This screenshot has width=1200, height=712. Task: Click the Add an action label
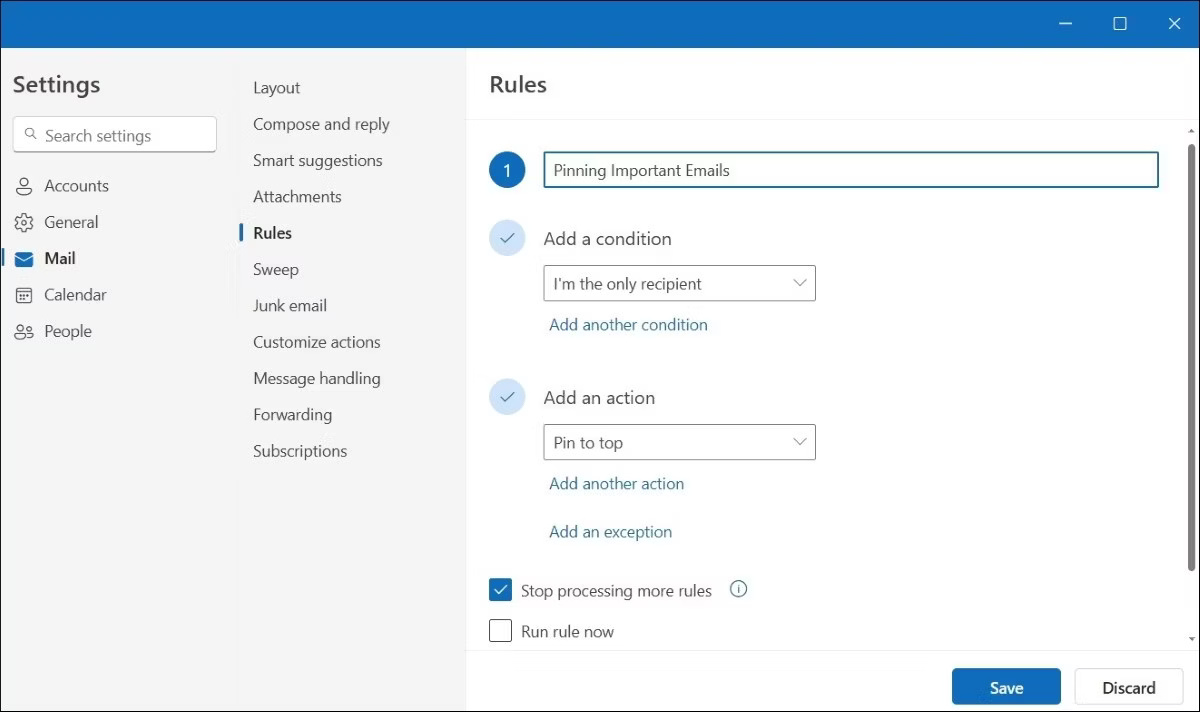pyautogui.click(x=599, y=398)
